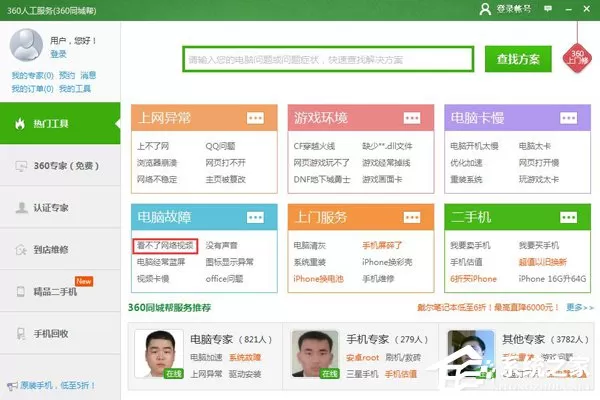Viewport: 600px width, 400px height.
Task: Click 手机屏碎了 link
Action: (382, 245)
